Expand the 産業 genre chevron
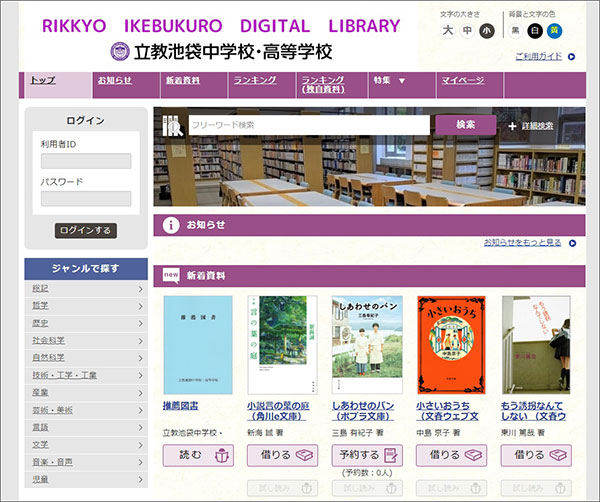The width and height of the screenshot is (600, 502). (140, 393)
